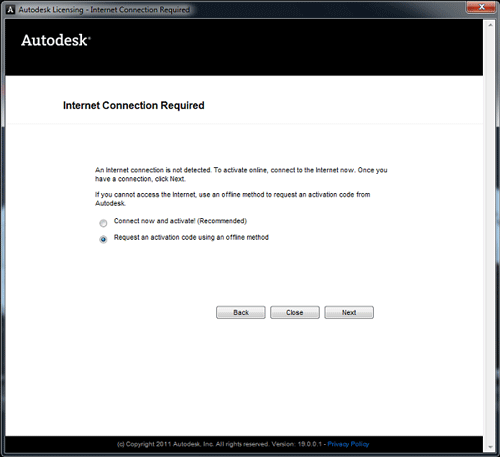Click the Autodesk 'A' title bar icon
This screenshot has height=457, width=500.
(x=10, y=10)
